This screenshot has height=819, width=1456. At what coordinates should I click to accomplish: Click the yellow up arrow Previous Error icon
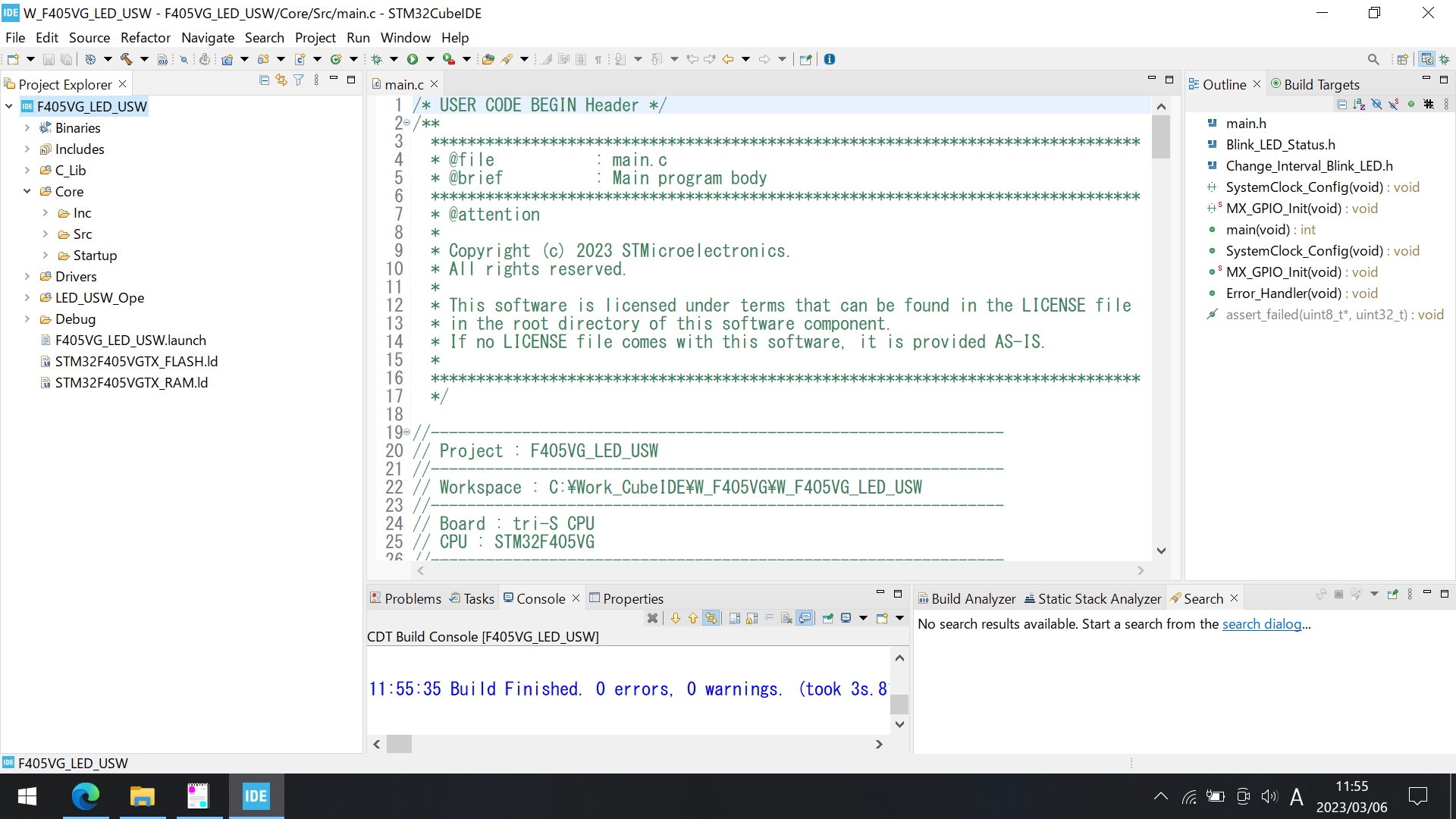(x=693, y=618)
